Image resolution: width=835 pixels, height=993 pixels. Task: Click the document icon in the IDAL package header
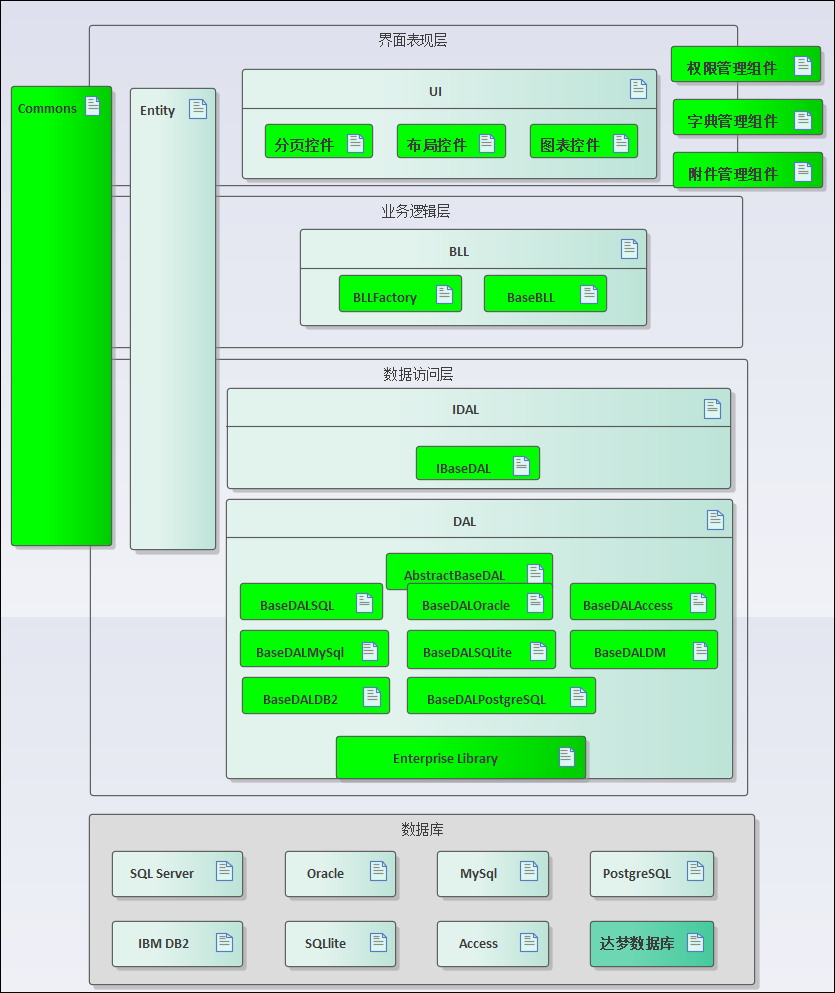click(x=713, y=408)
